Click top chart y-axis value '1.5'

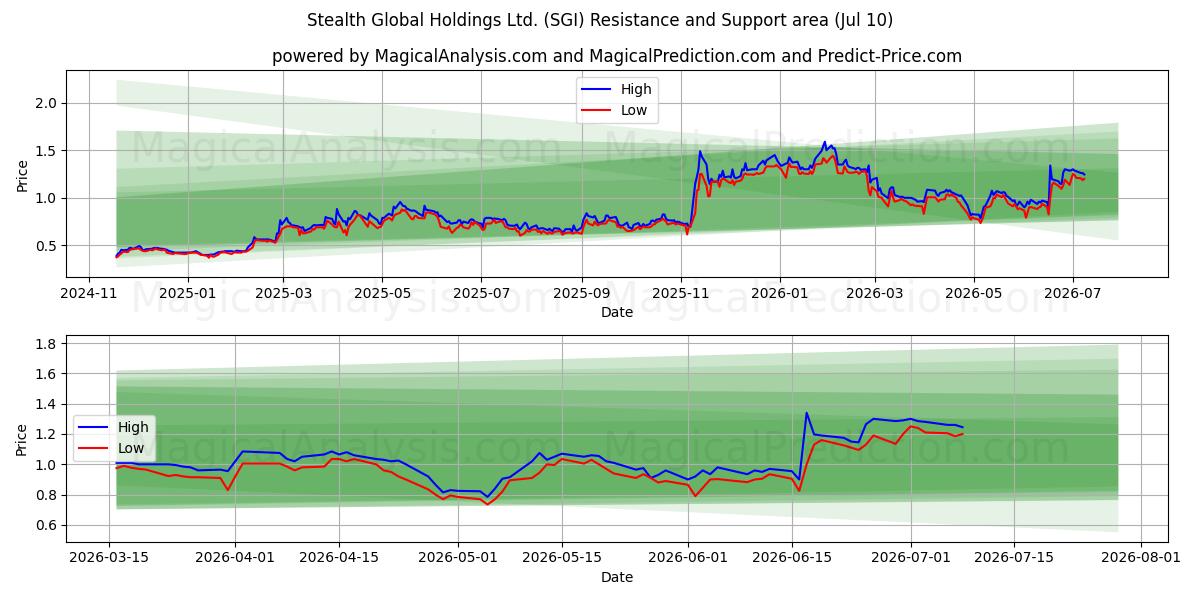point(48,151)
